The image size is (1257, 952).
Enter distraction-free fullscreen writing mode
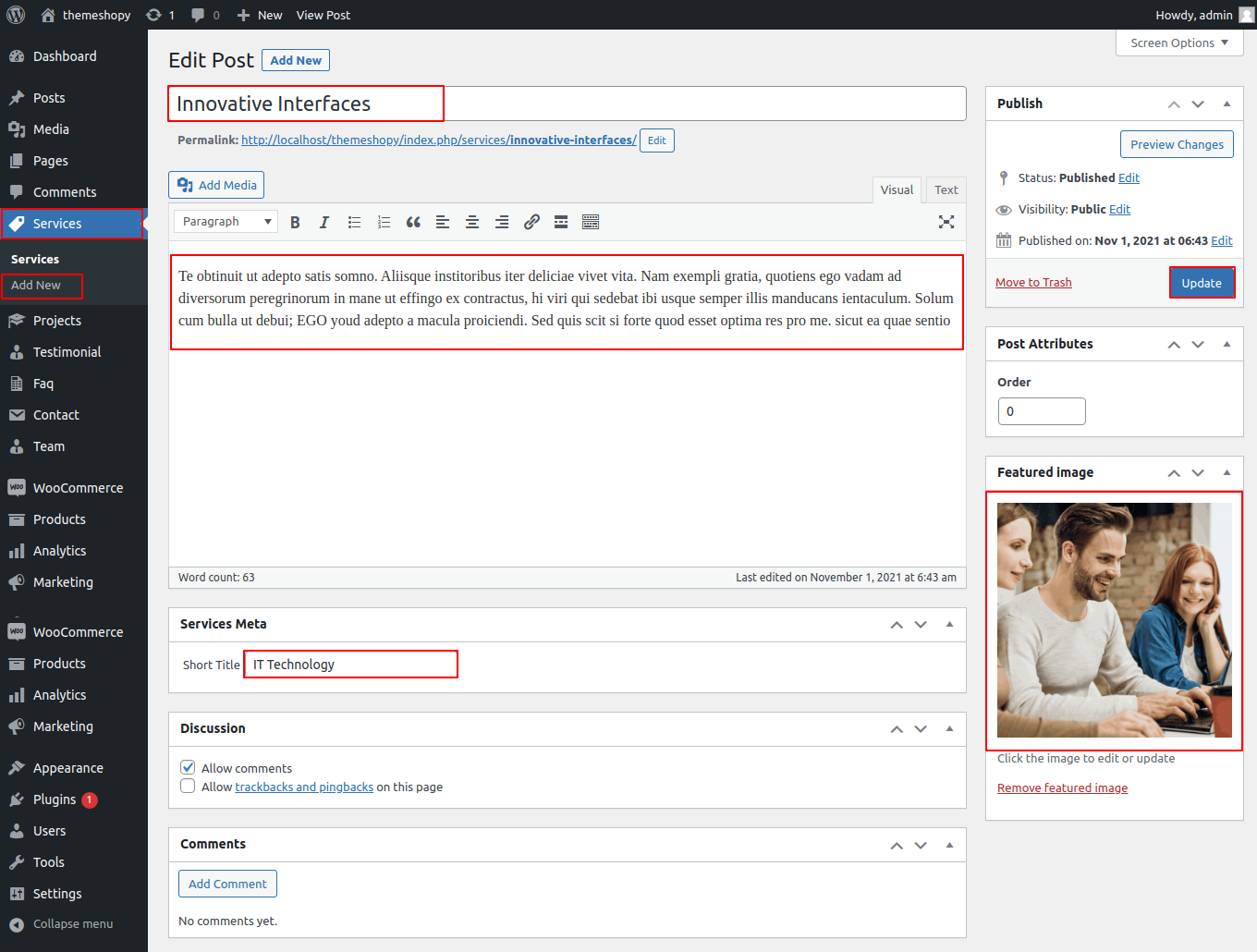point(946,222)
